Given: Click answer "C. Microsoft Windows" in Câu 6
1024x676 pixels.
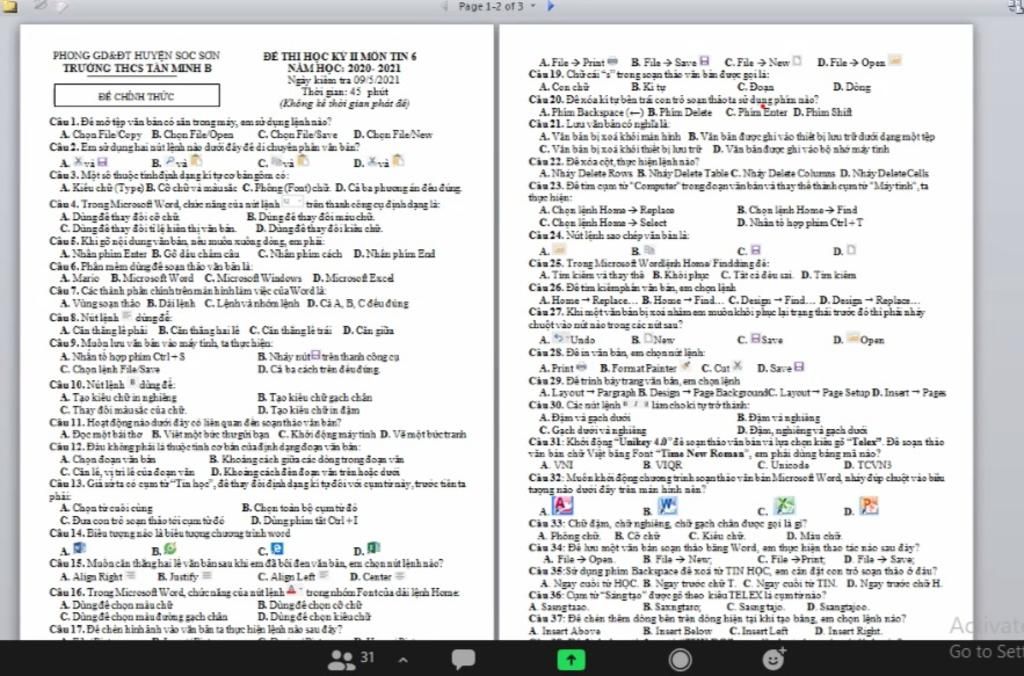Looking at the screenshot, I should [253, 278].
